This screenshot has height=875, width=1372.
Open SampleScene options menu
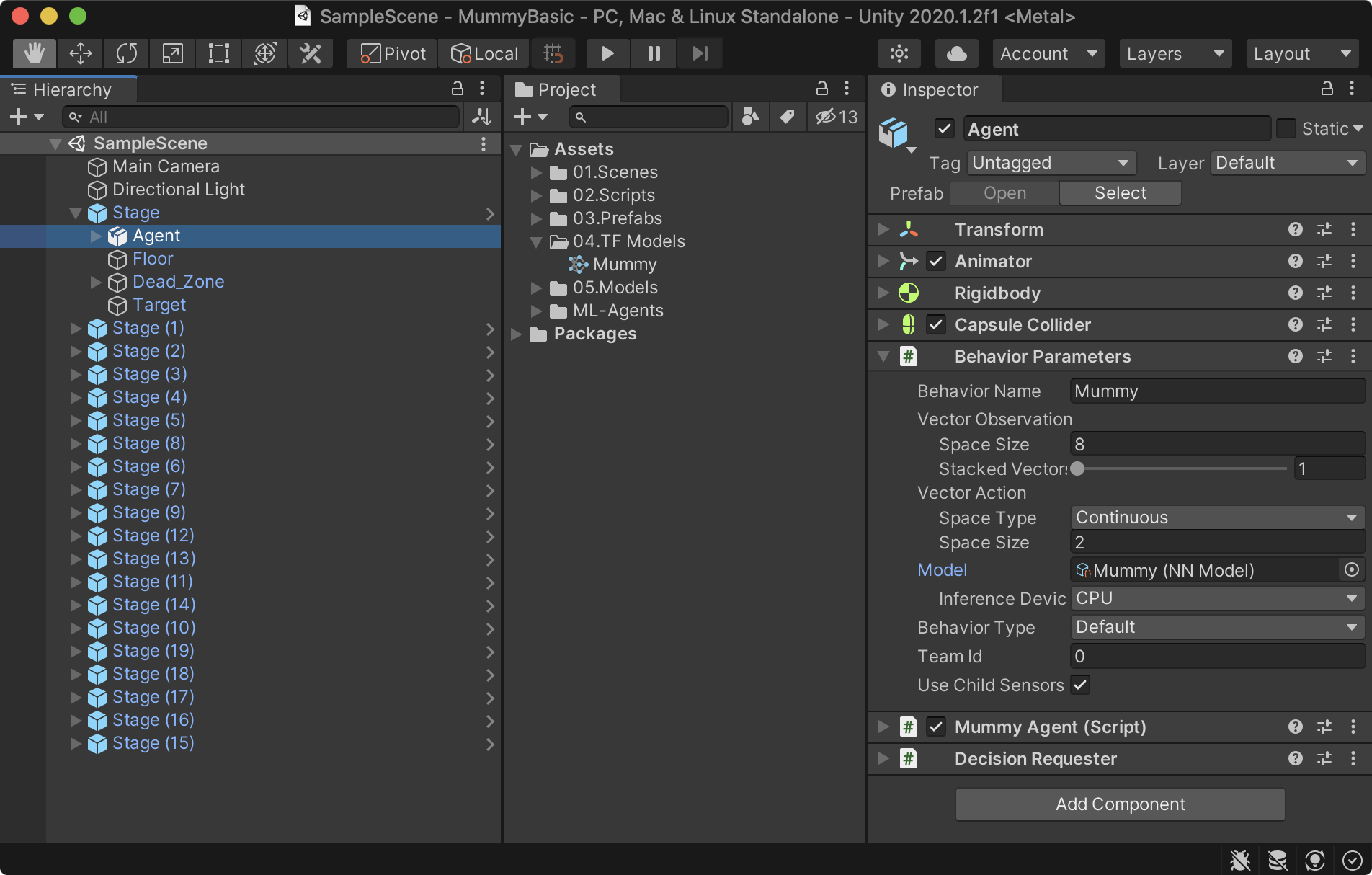[x=484, y=143]
